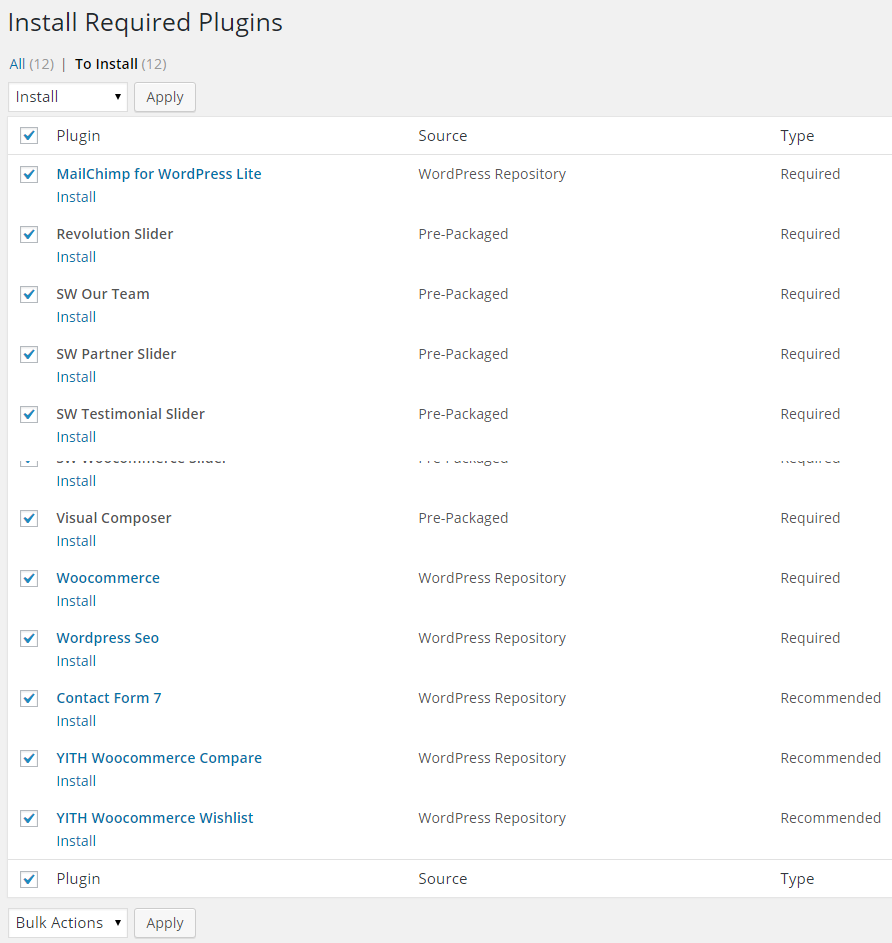Click Install under Contact Form 7
Viewport: 892px width, 943px height.
click(76, 721)
